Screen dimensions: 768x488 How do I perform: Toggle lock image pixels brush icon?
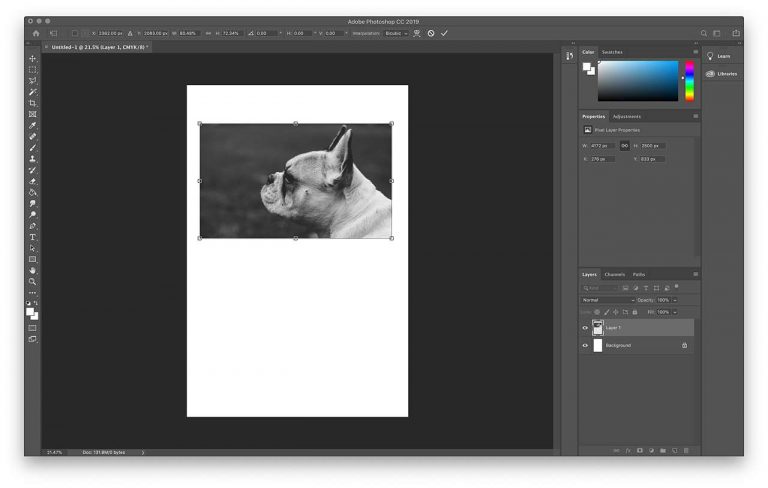point(606,312)
